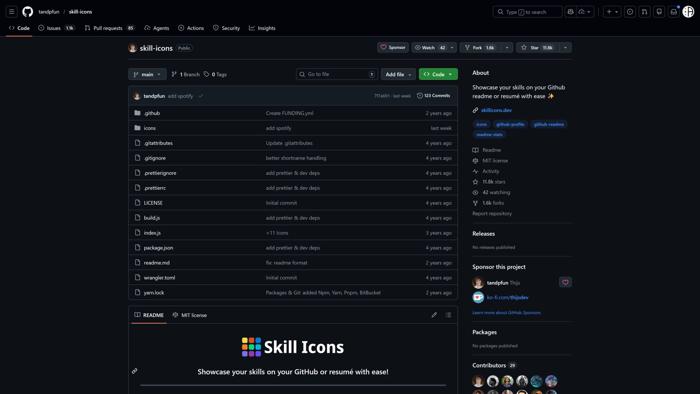Click the header search box
This screenshot has height=394, width=700.
pyautogui.click(x=527, y=12)
